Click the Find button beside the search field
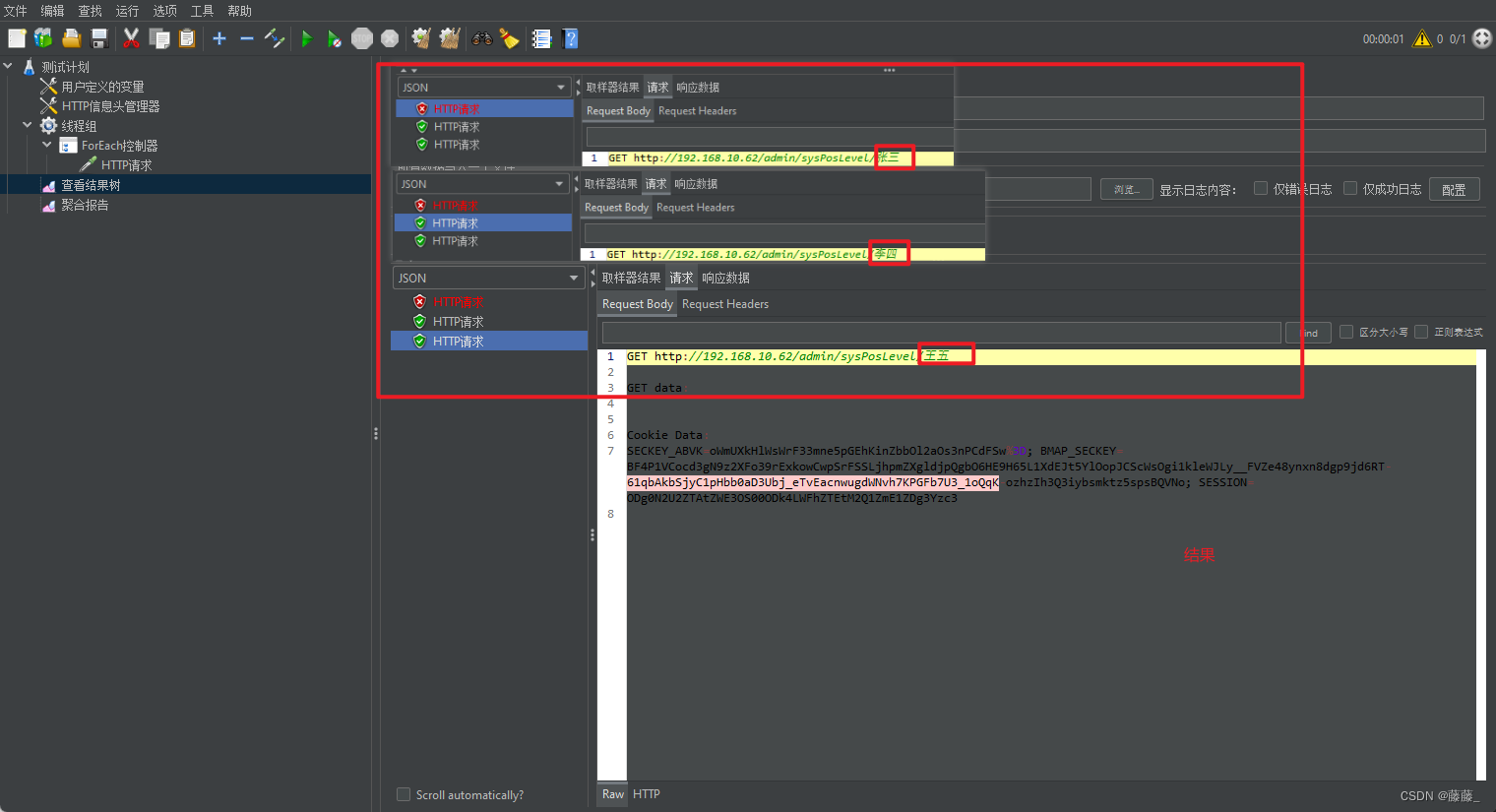This screenshot has height=812, width=1496. coord(1308,333)
